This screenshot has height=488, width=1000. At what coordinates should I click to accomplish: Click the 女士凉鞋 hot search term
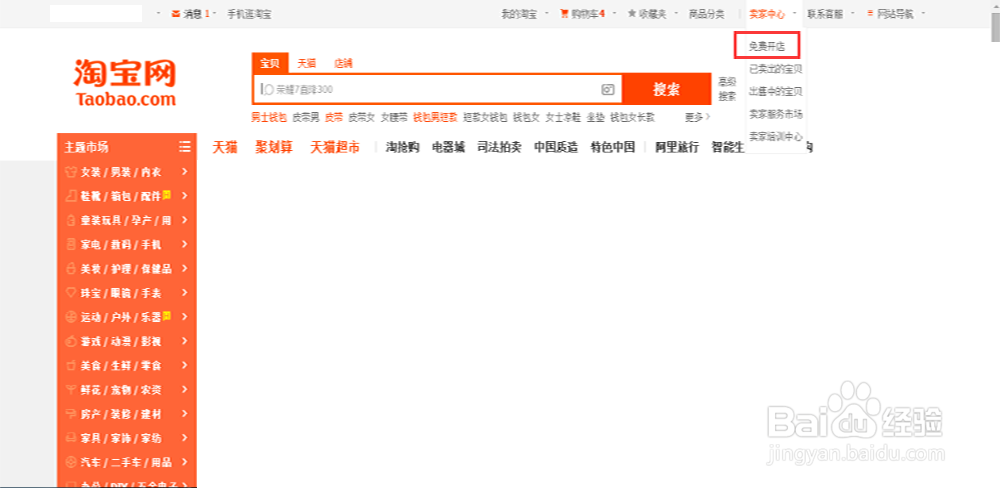pos(563,117)
